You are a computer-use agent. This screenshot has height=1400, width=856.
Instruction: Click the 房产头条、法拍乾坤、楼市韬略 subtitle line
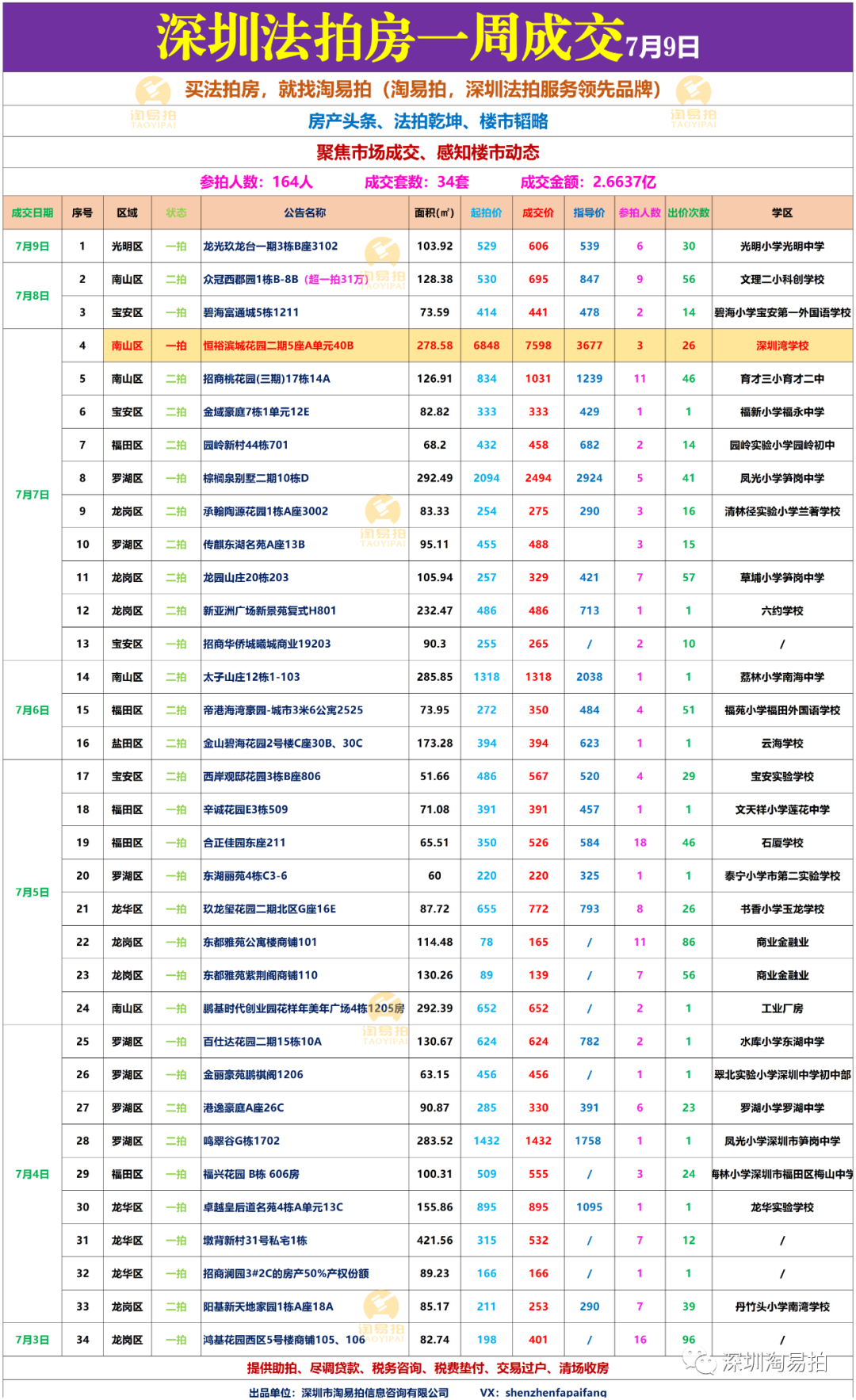coord(428,121)
